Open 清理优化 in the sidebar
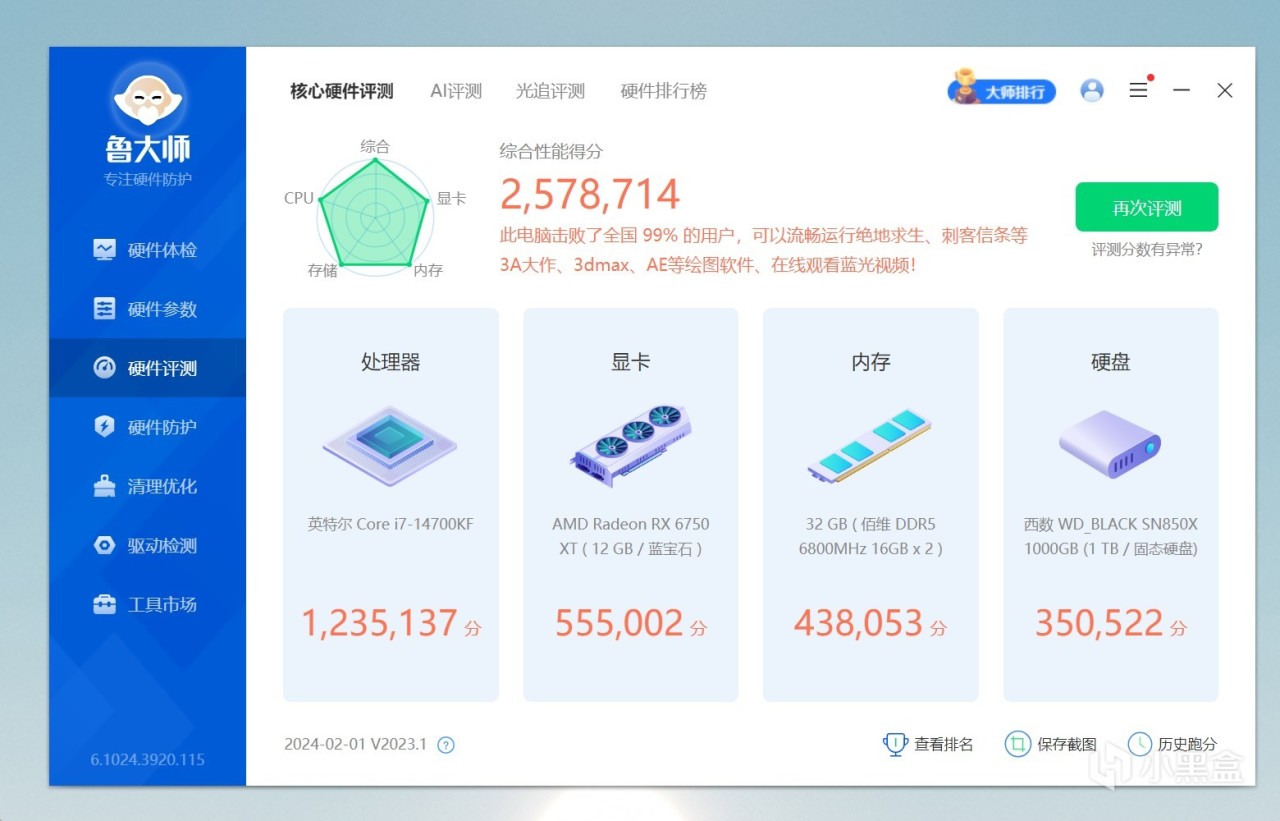The image size is (1280, 821). point(147,486)
